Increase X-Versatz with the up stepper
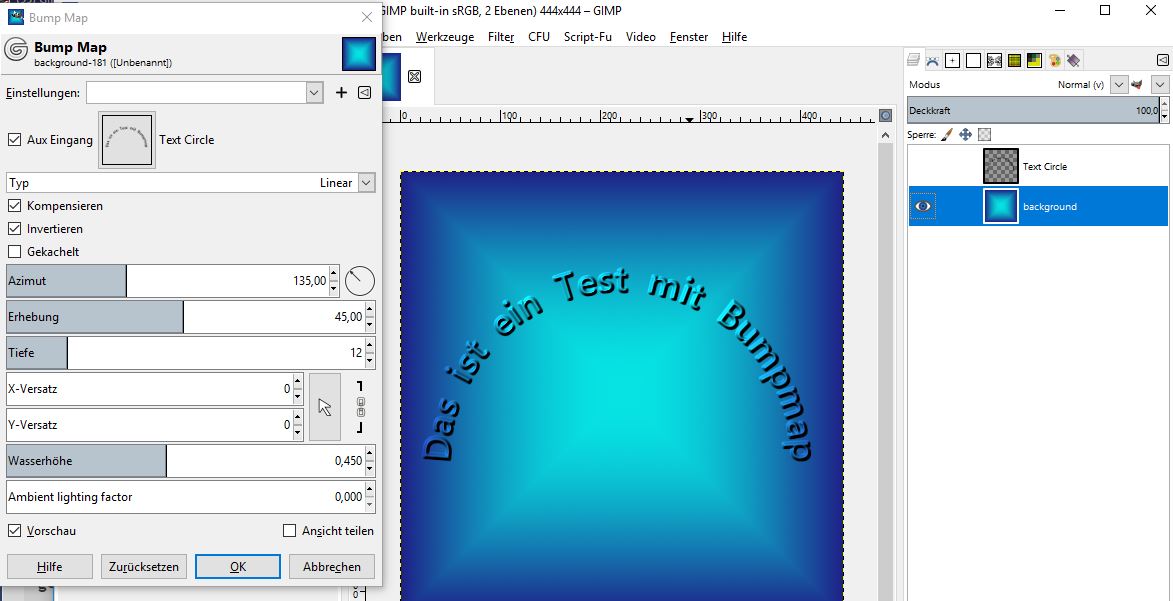1173x601 pixels. pyautogui.click(x=298, y=382)
